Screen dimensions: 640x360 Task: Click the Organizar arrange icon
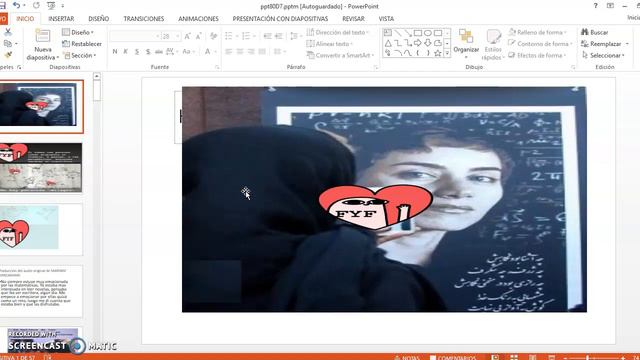click(466, 36)
